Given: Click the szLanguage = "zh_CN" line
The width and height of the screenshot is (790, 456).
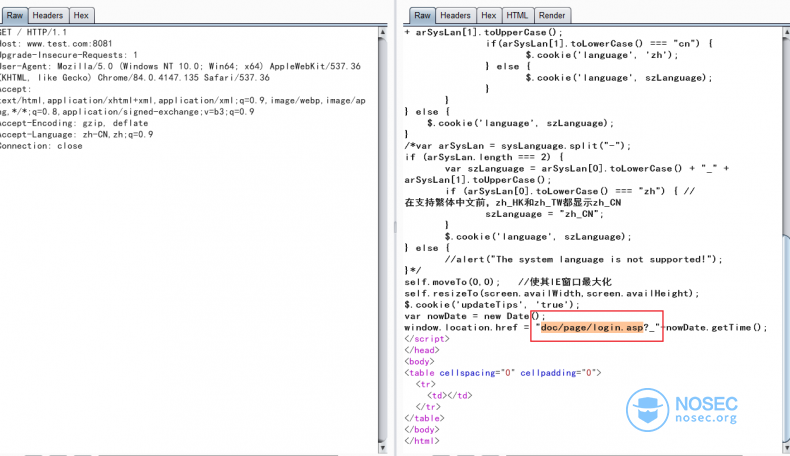Looking at the screenshot, I should coord(544,214).
